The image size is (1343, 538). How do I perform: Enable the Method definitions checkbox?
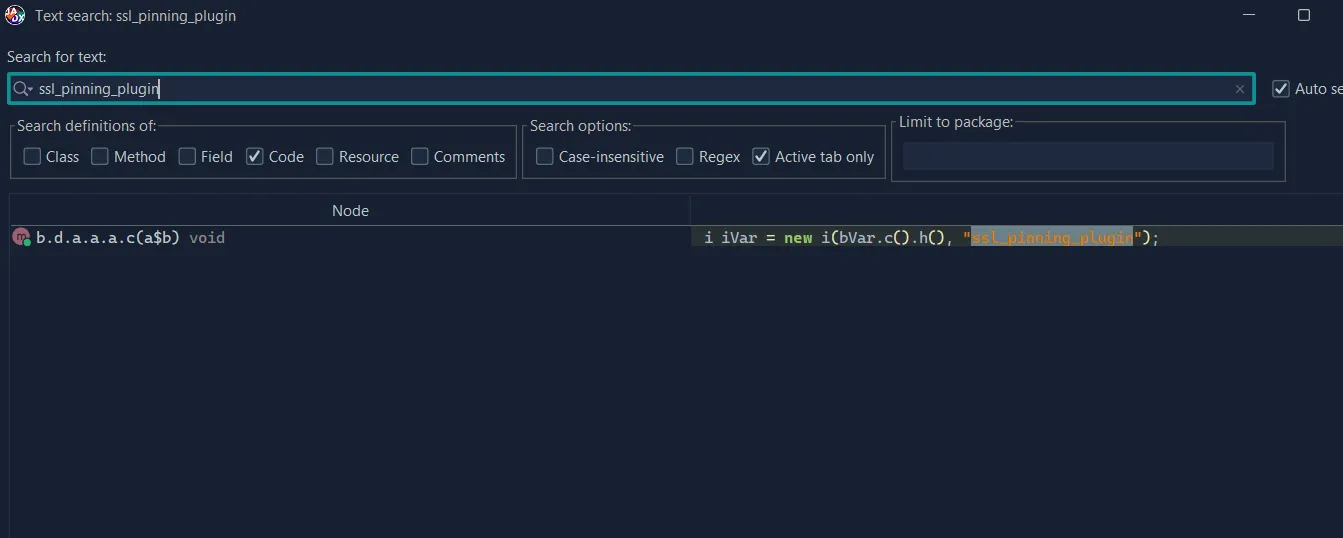click(x=100, y=157)
